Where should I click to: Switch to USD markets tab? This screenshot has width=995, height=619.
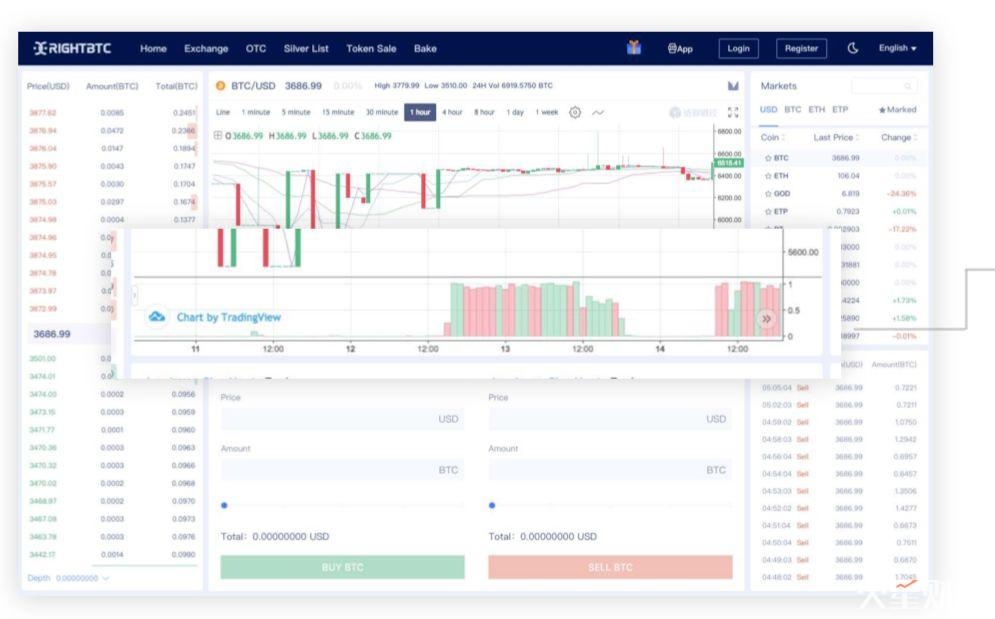click(768, 109)
